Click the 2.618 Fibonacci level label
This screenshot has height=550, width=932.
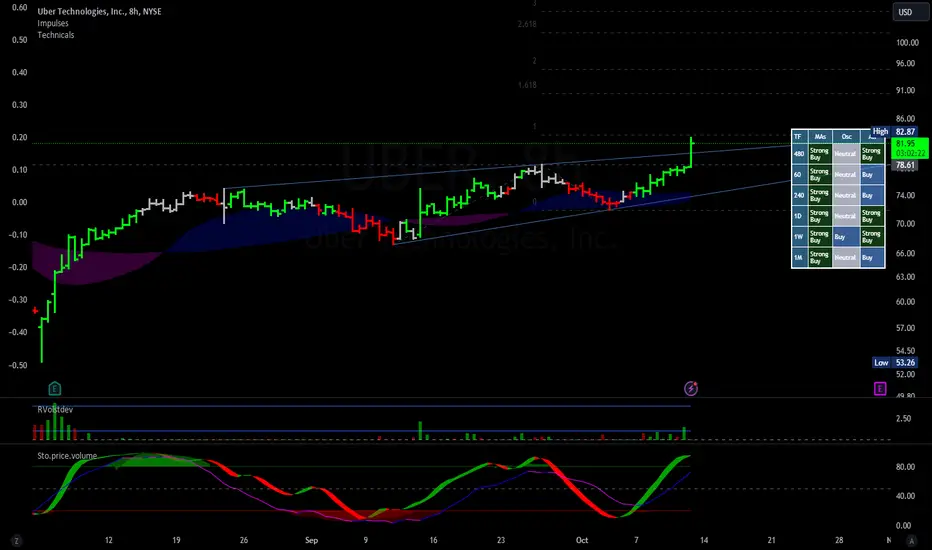point(527,24)
